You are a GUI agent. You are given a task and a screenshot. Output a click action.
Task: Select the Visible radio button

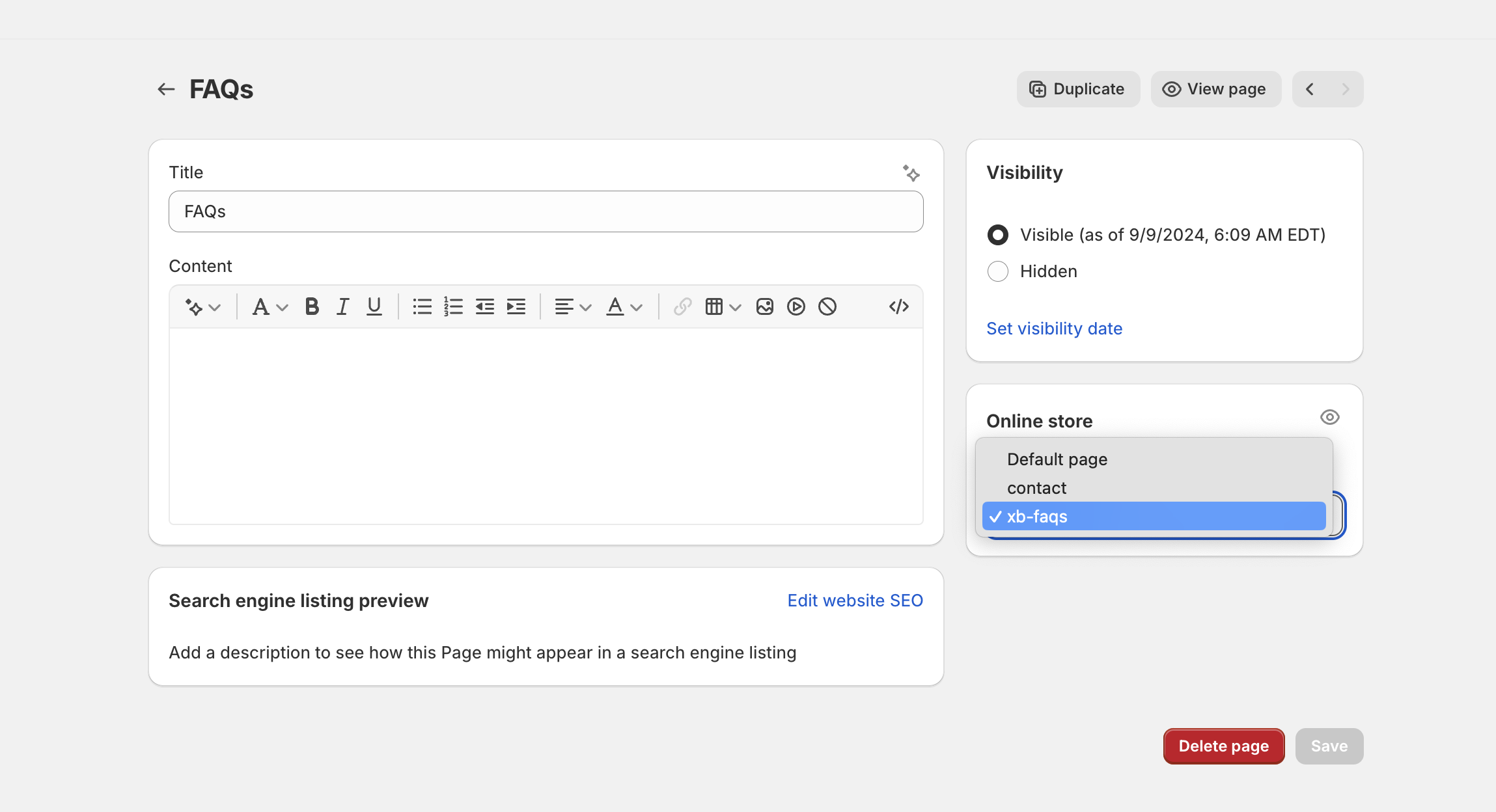(998, 235)
